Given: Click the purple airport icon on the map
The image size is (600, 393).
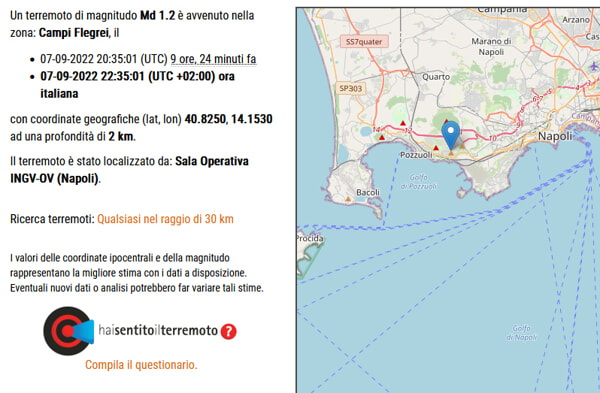Looking at the screenshot, I should coord(594,66).
